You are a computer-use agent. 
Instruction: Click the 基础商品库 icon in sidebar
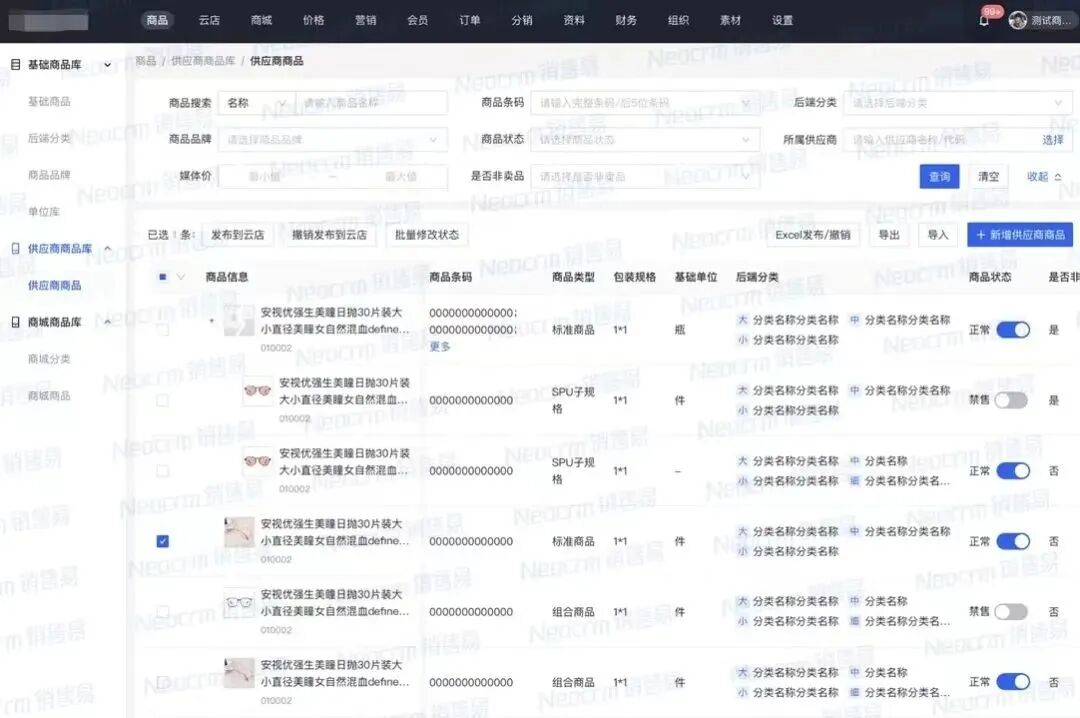click(x=14, y=65)
